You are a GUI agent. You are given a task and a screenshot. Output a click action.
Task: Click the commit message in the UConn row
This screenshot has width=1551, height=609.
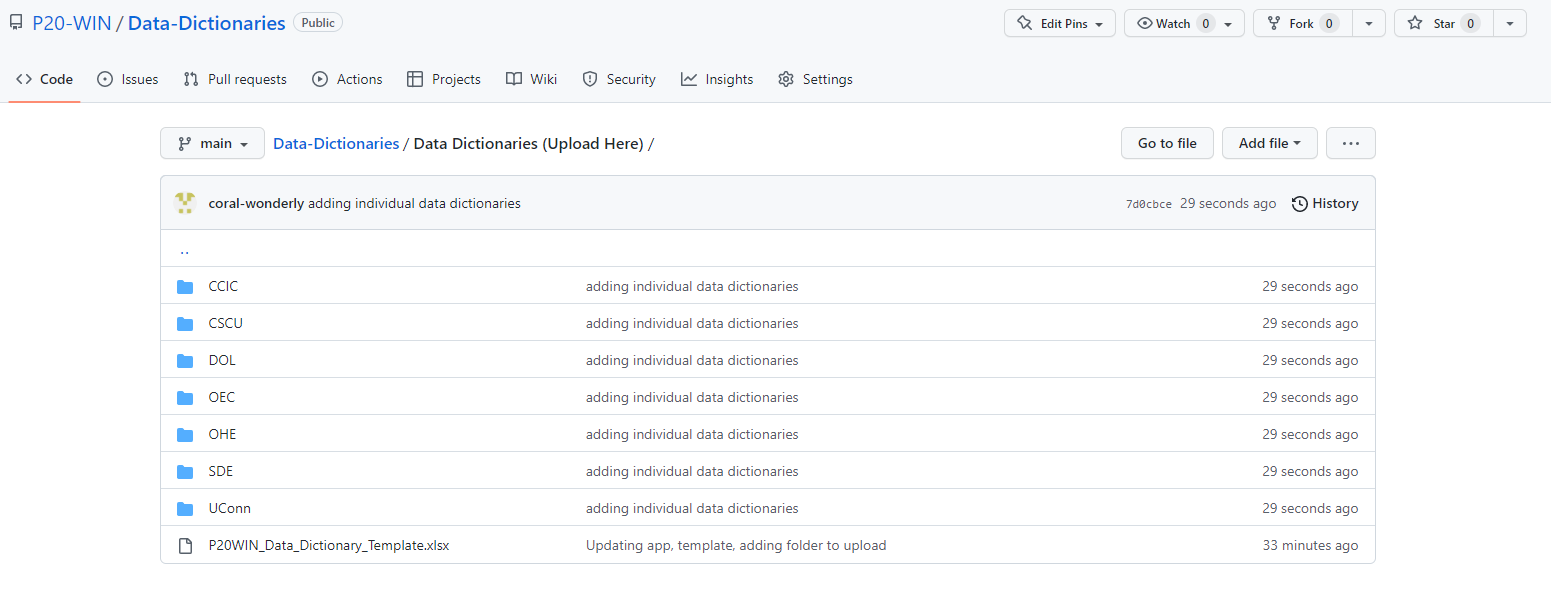pos(692,508)
